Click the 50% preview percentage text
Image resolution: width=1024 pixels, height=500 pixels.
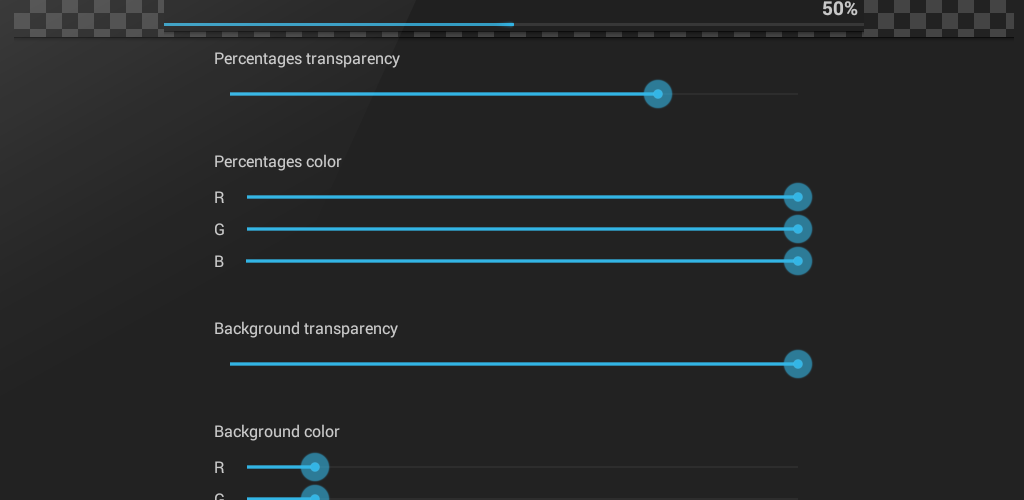(x=839, y=9)
